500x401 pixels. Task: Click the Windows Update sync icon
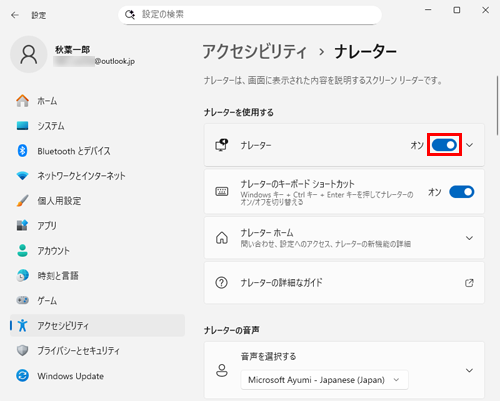(x=22, y=376)
